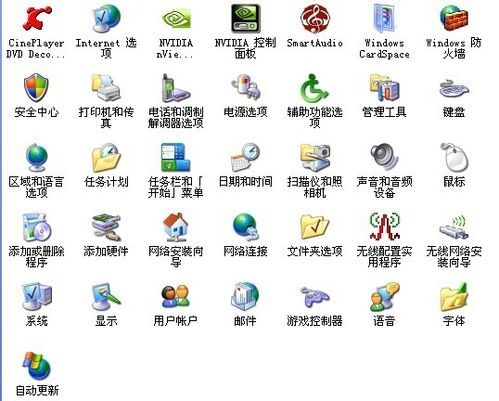Open 辅助功能选项 wheelchair icon
Screen dimensions: 499x401
[315, 88]
